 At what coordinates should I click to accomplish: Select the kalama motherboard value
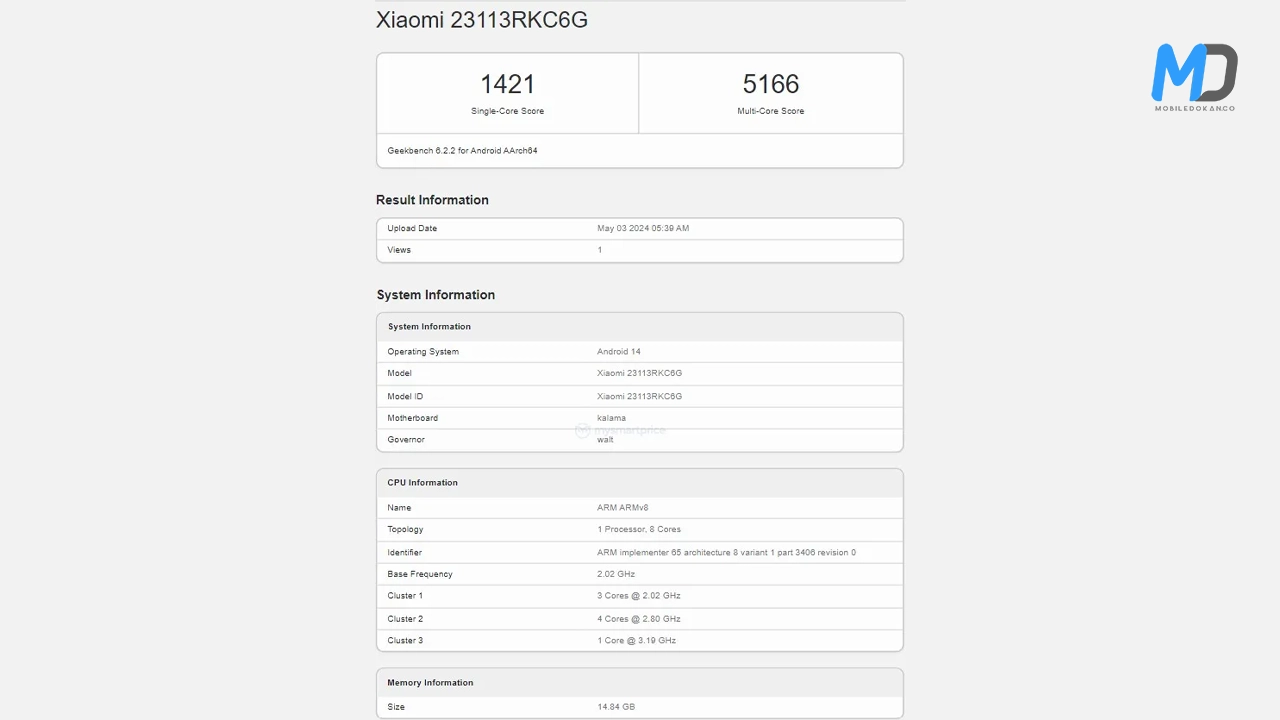coord(611,418)
